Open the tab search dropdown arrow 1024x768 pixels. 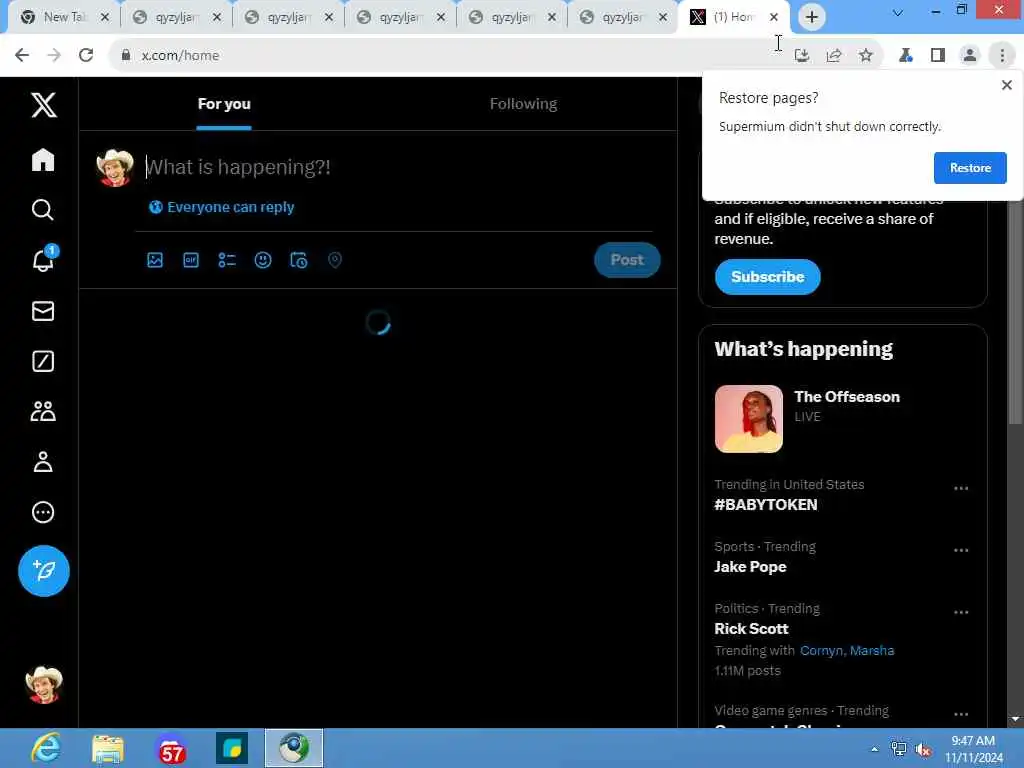(898, 13)
